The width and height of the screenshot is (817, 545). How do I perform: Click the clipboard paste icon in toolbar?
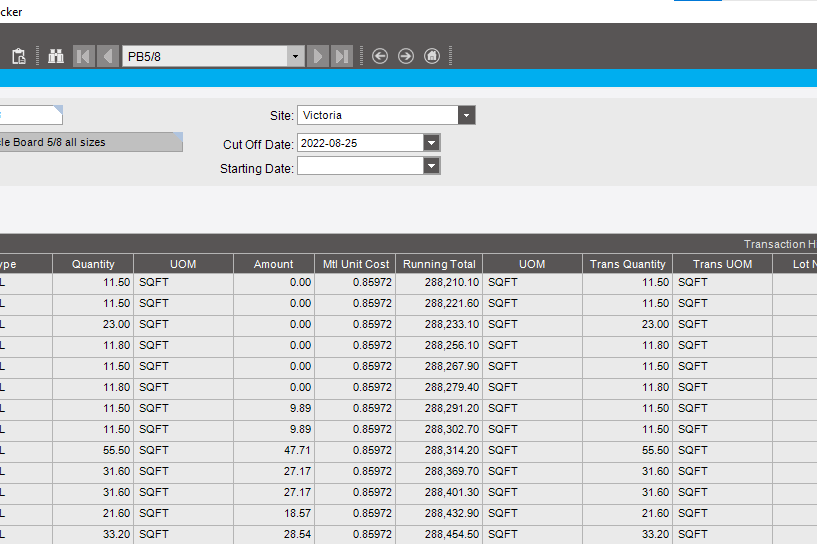18,56
